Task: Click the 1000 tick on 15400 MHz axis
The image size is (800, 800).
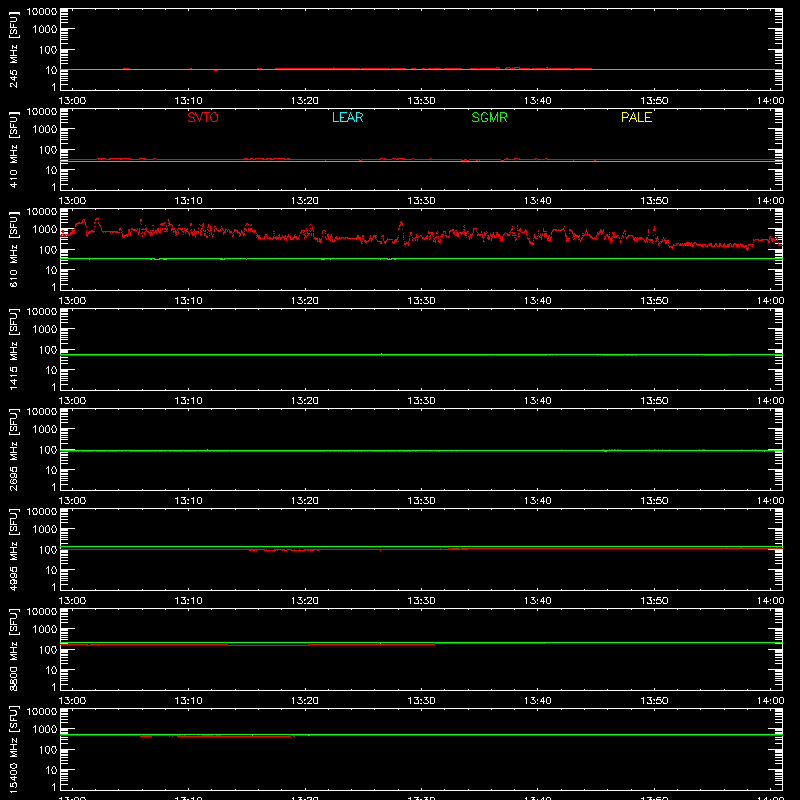Action: tap(45, 730)
